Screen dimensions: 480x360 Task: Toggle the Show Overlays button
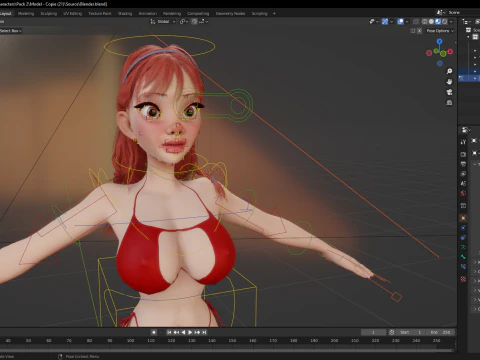(401, 22)
